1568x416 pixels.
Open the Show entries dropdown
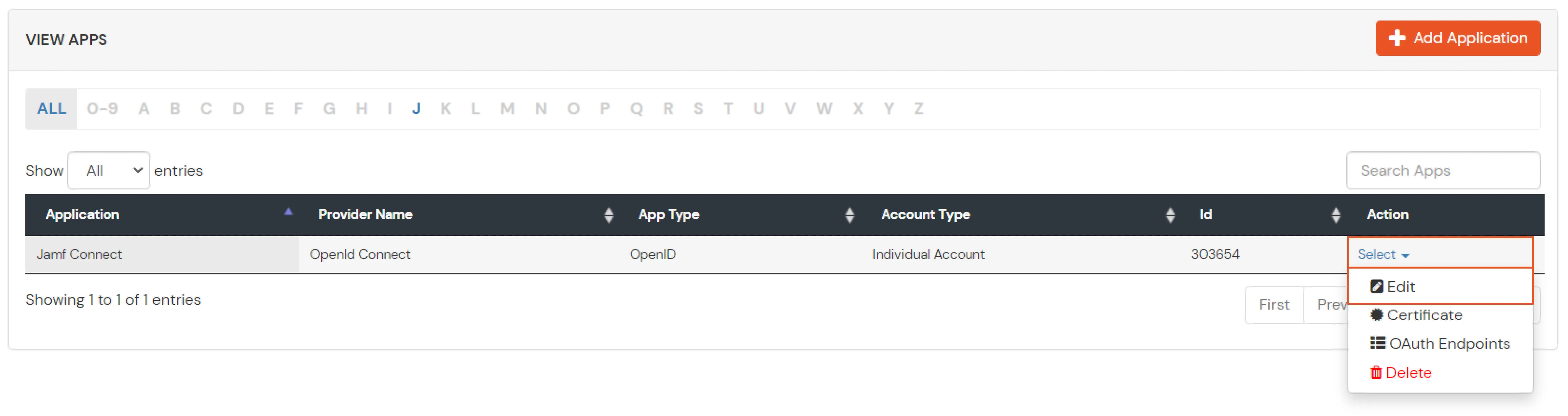point(109,171)
